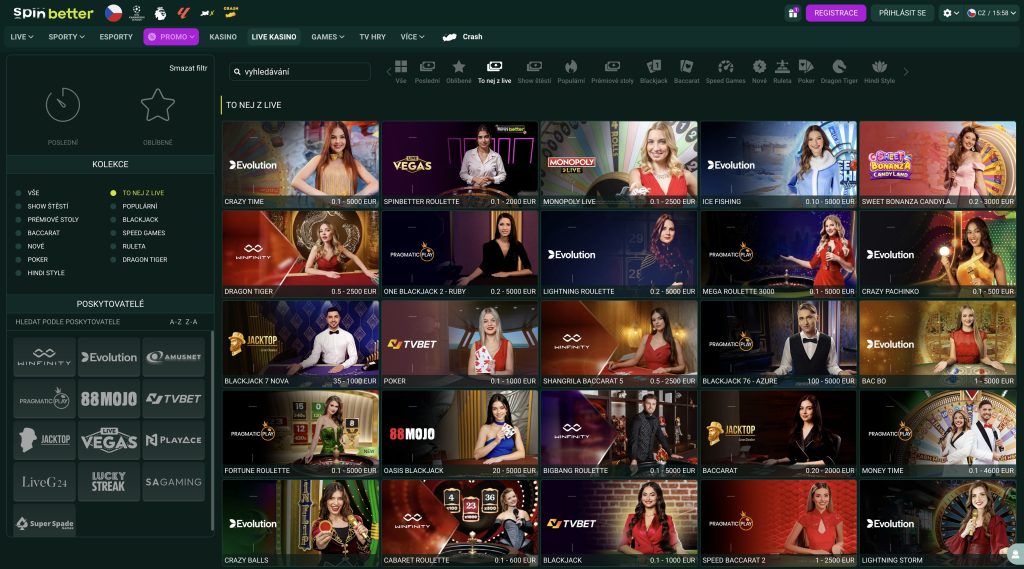The height and width of the screenshot is (569, 1024).
Task: Click the Přihlásit se button
Action: tap(902, 13)
